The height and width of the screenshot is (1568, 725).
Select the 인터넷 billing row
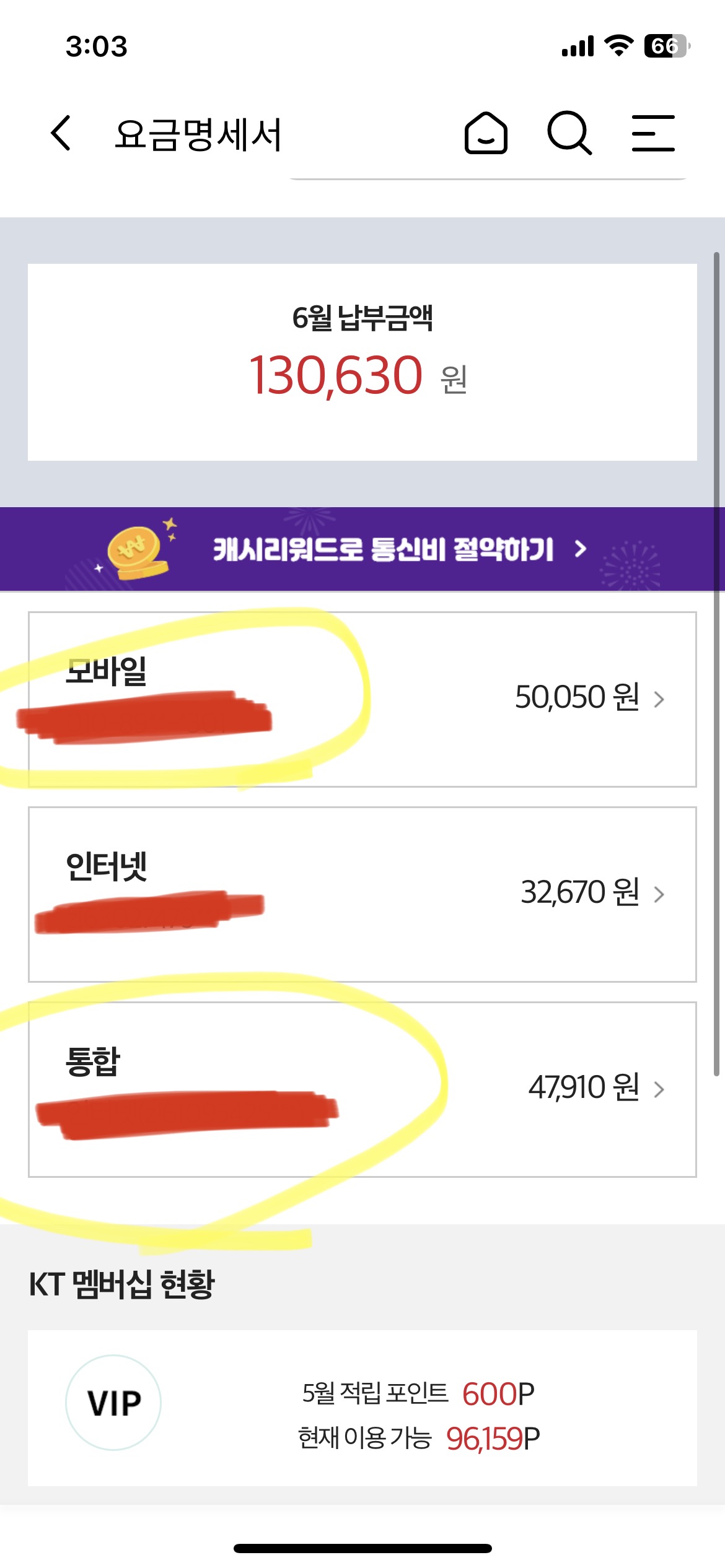(362, 894)
